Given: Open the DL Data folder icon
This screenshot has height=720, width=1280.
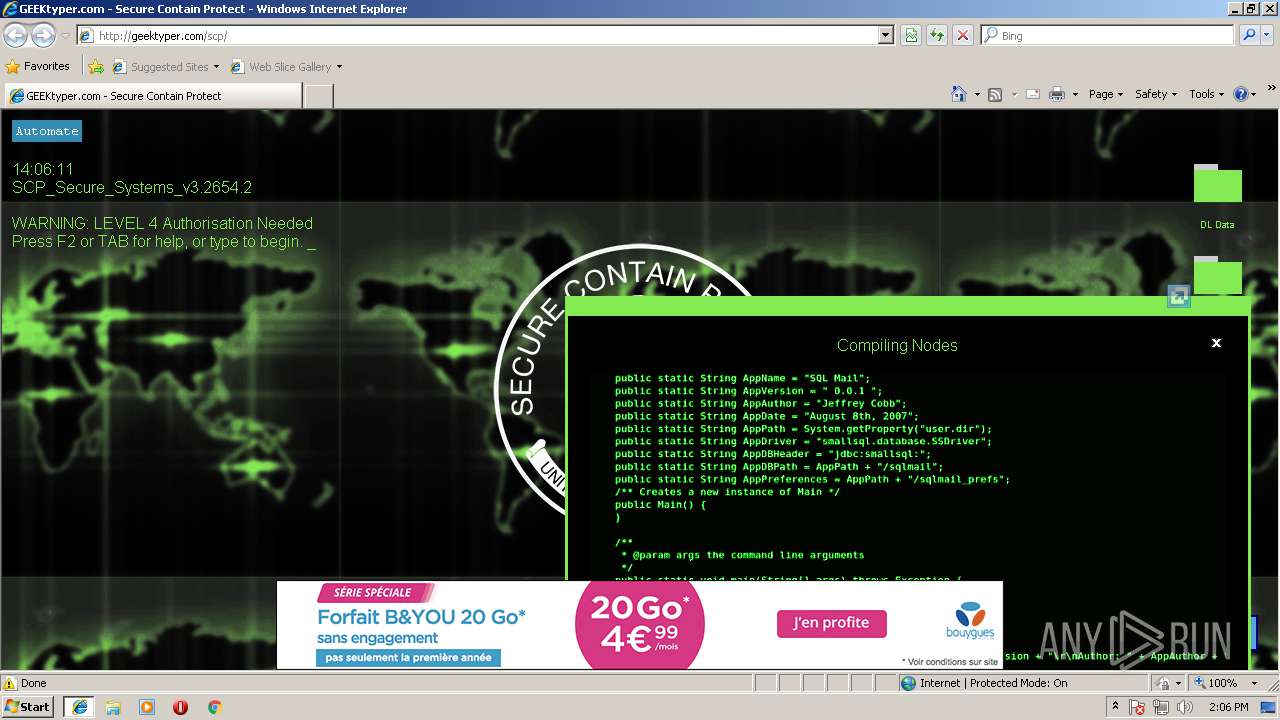Looking at the screenshot, I should [x=1217, y=184].
